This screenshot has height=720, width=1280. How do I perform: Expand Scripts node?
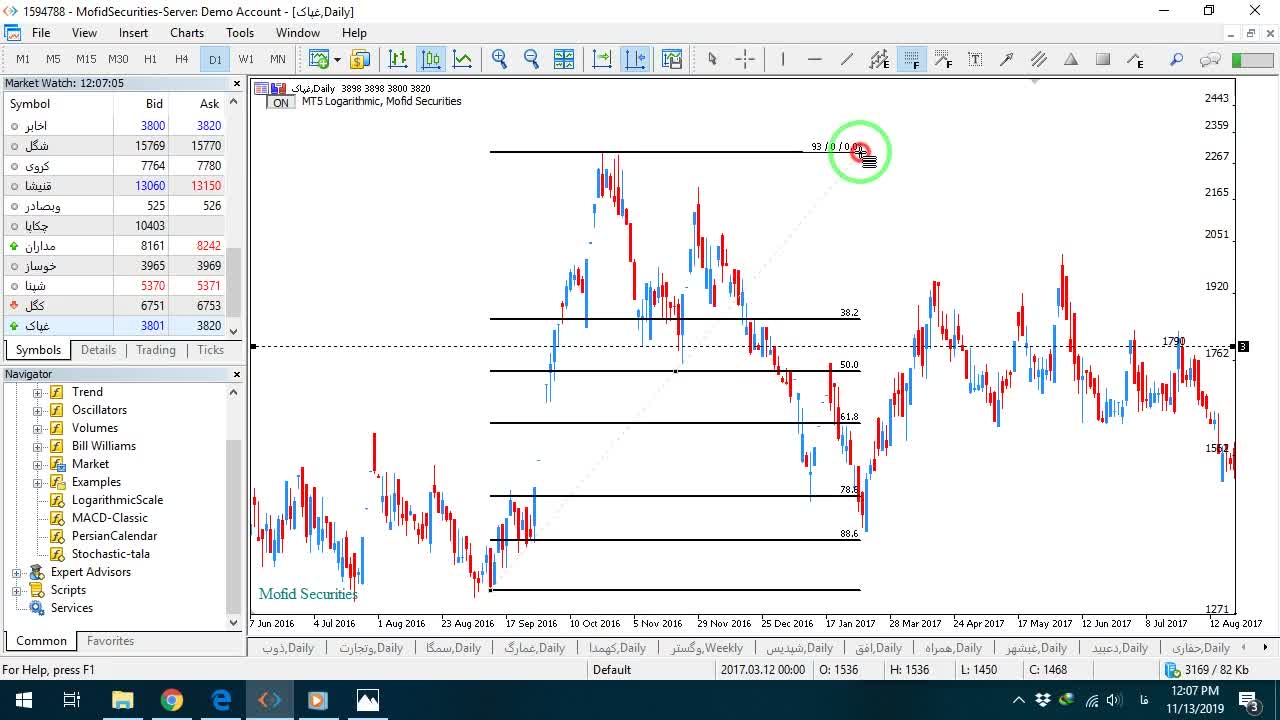[17, 590]
